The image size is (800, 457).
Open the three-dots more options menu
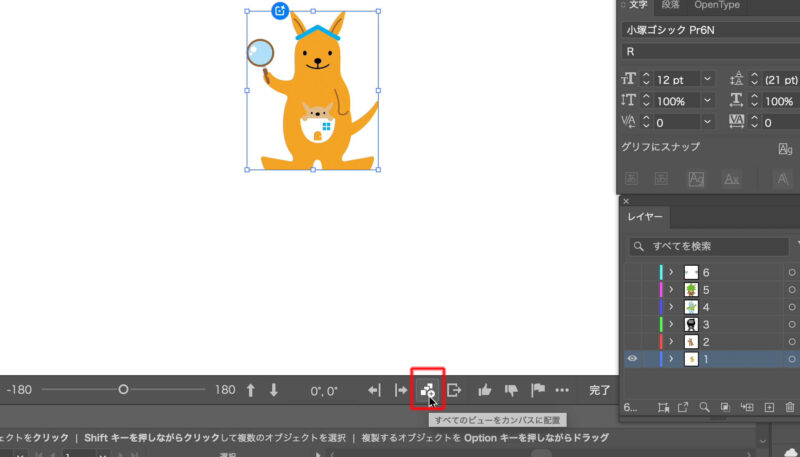562,391
